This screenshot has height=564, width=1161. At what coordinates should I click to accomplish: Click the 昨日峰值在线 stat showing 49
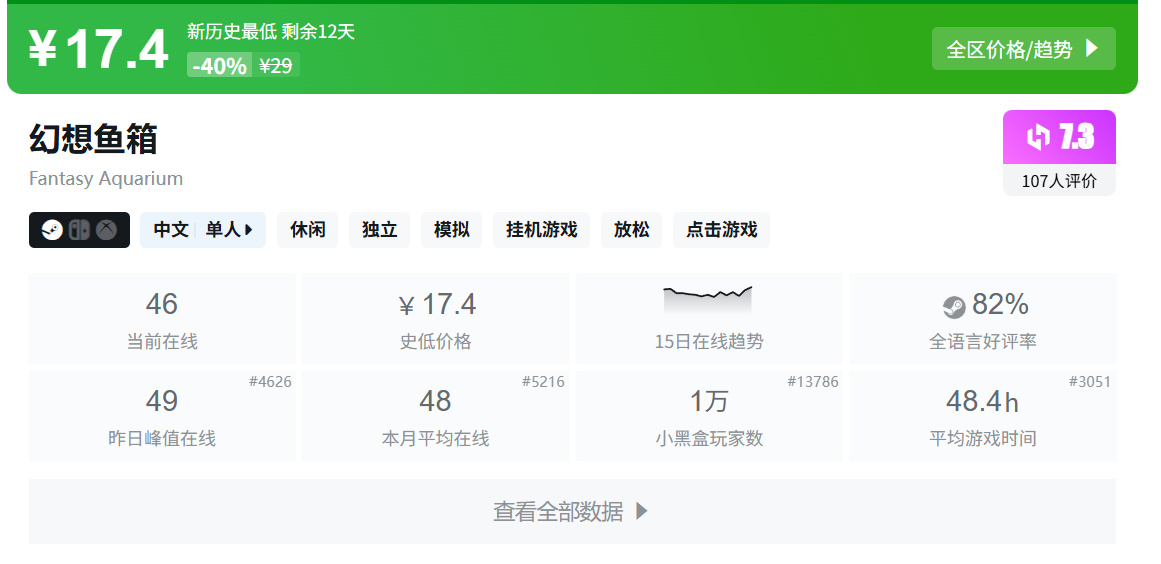coord(162,416)
